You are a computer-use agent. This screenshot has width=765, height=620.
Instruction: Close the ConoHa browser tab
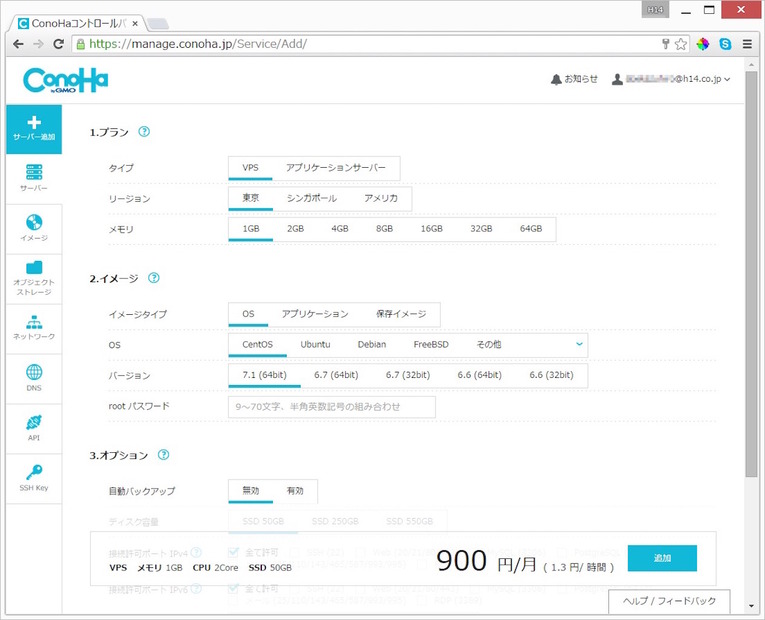[135, 23]
